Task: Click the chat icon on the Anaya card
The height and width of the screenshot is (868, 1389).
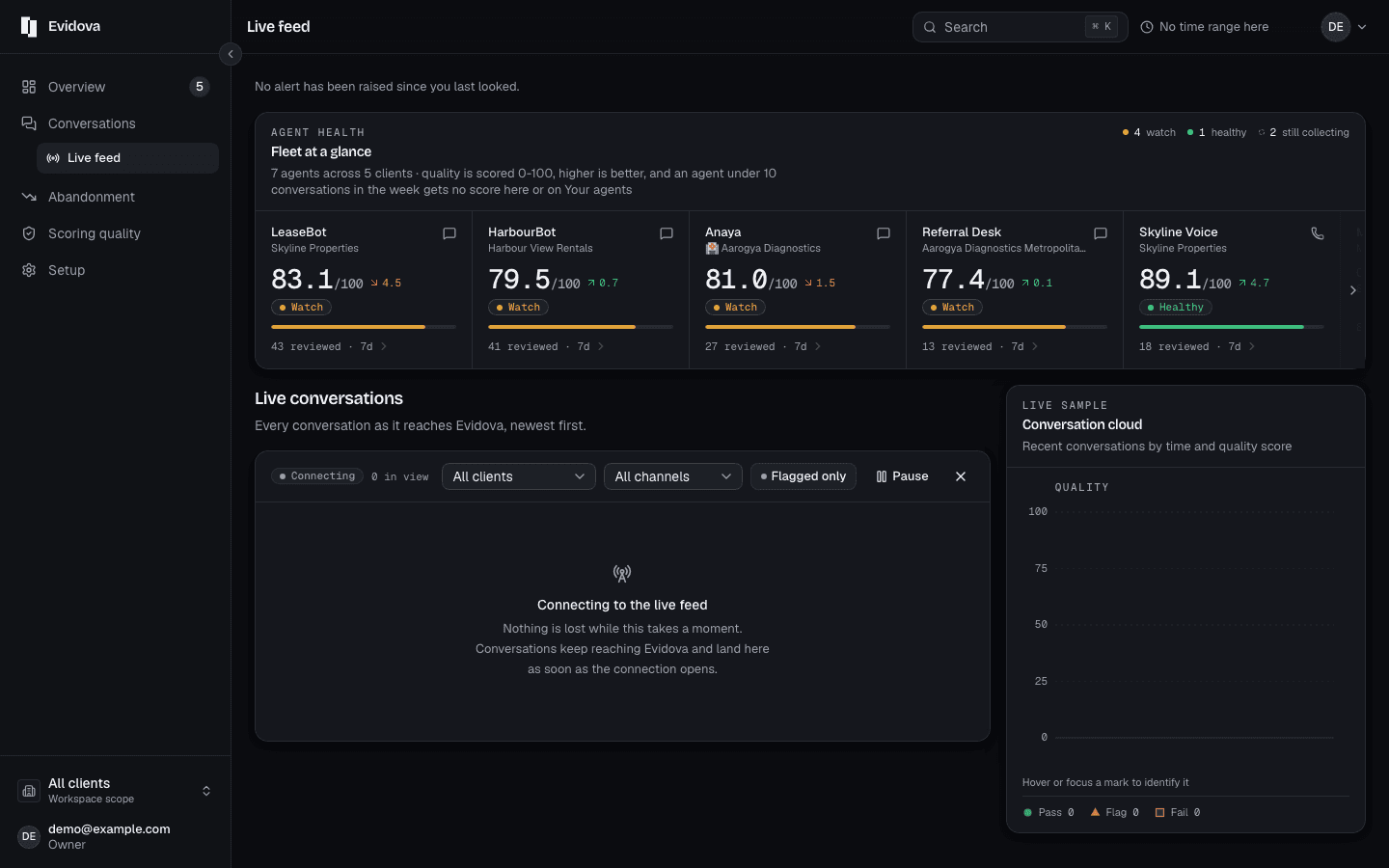Action: (884, 233)
